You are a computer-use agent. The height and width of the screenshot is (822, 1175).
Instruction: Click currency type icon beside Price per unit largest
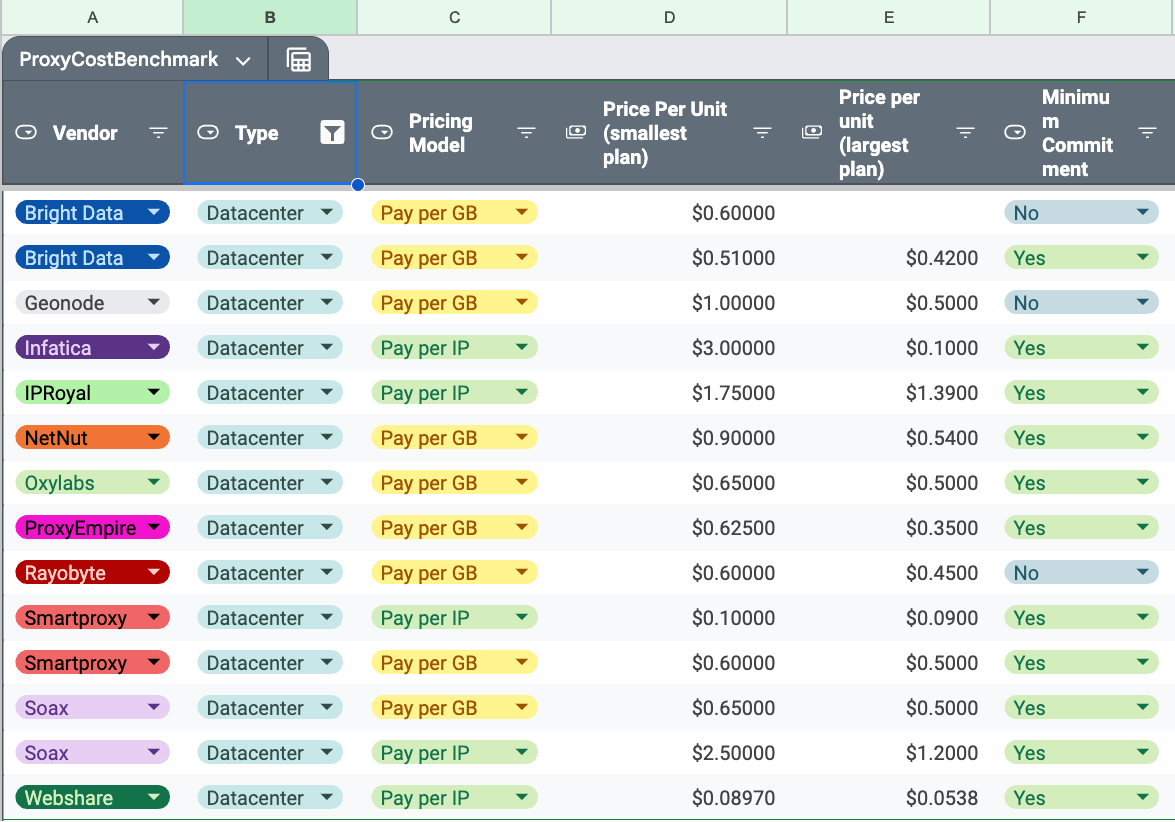click(812, 133)
